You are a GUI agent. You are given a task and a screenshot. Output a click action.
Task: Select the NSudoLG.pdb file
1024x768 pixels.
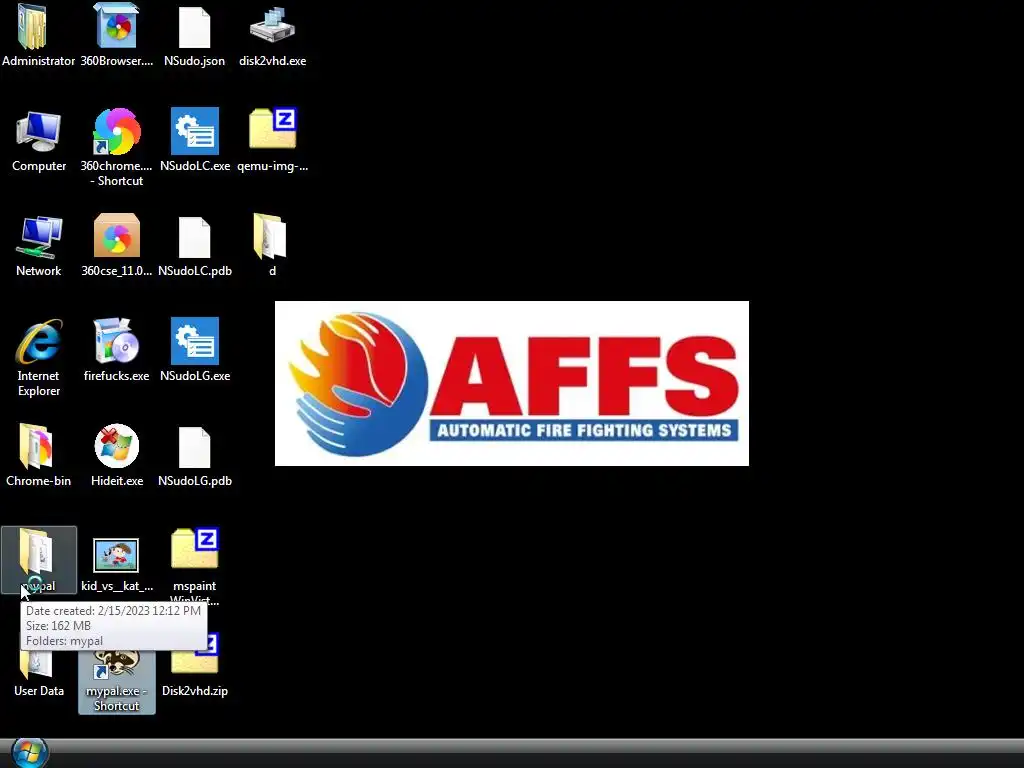pyautogui.click(x=195, y=448)
